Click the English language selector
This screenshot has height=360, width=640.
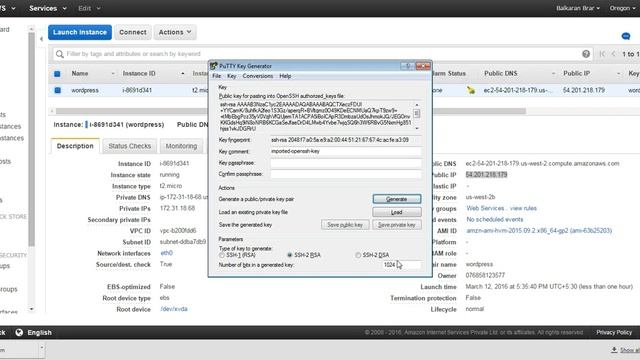39,332
